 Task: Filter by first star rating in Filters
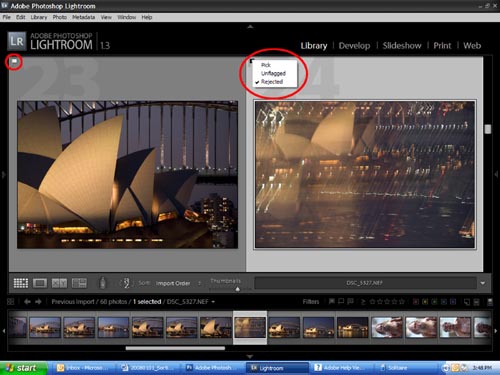[x=372, y=302]
